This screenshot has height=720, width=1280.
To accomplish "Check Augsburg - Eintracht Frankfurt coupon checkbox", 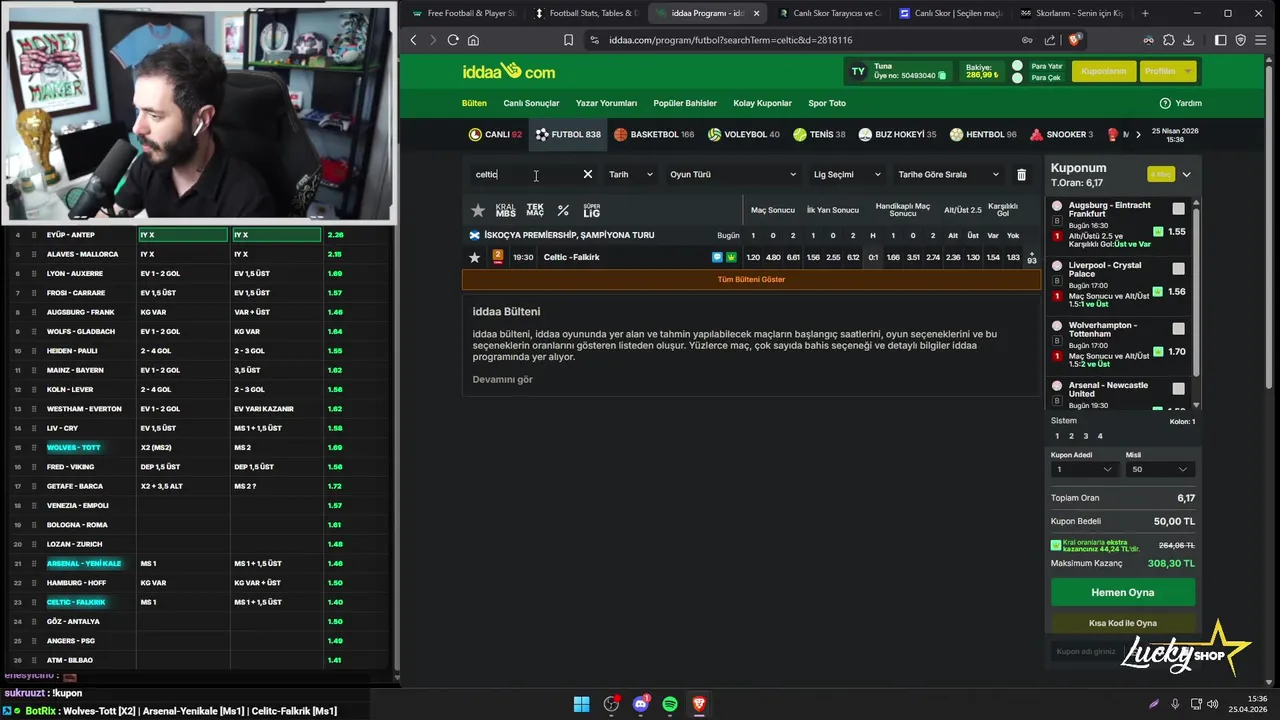I will [1178, 209].
